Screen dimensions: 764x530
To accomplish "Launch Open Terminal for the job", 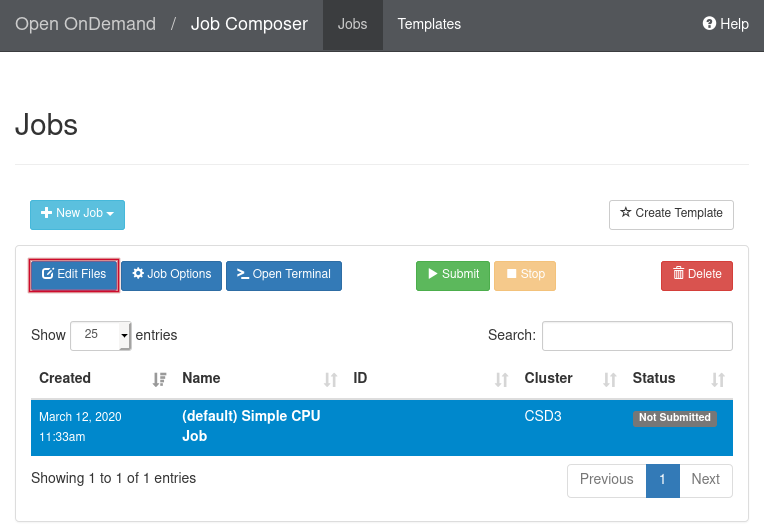I will [284, 275].
